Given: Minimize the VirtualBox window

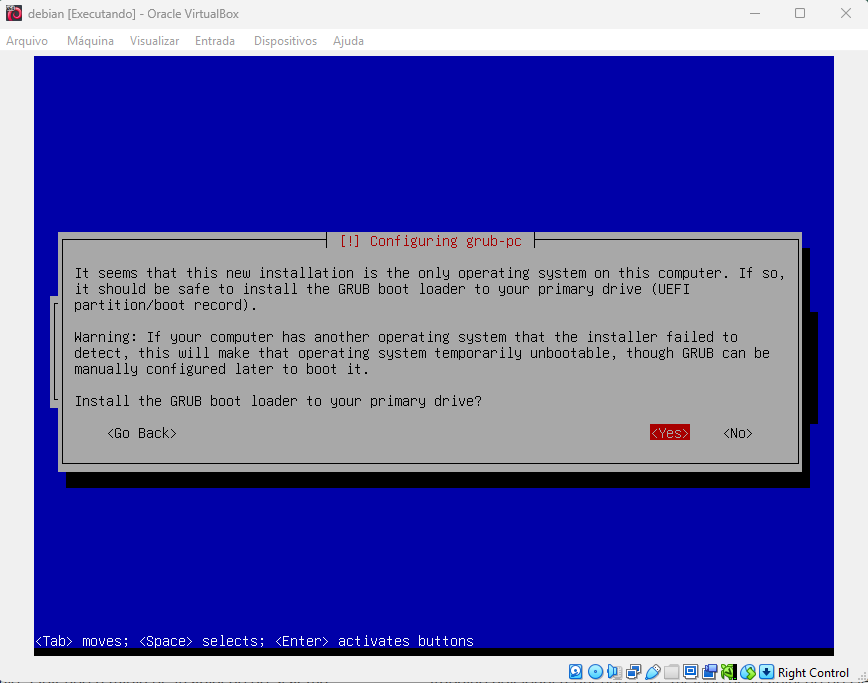Looking at the screenshot, I should pyautogui.click(x=755, y=13).
